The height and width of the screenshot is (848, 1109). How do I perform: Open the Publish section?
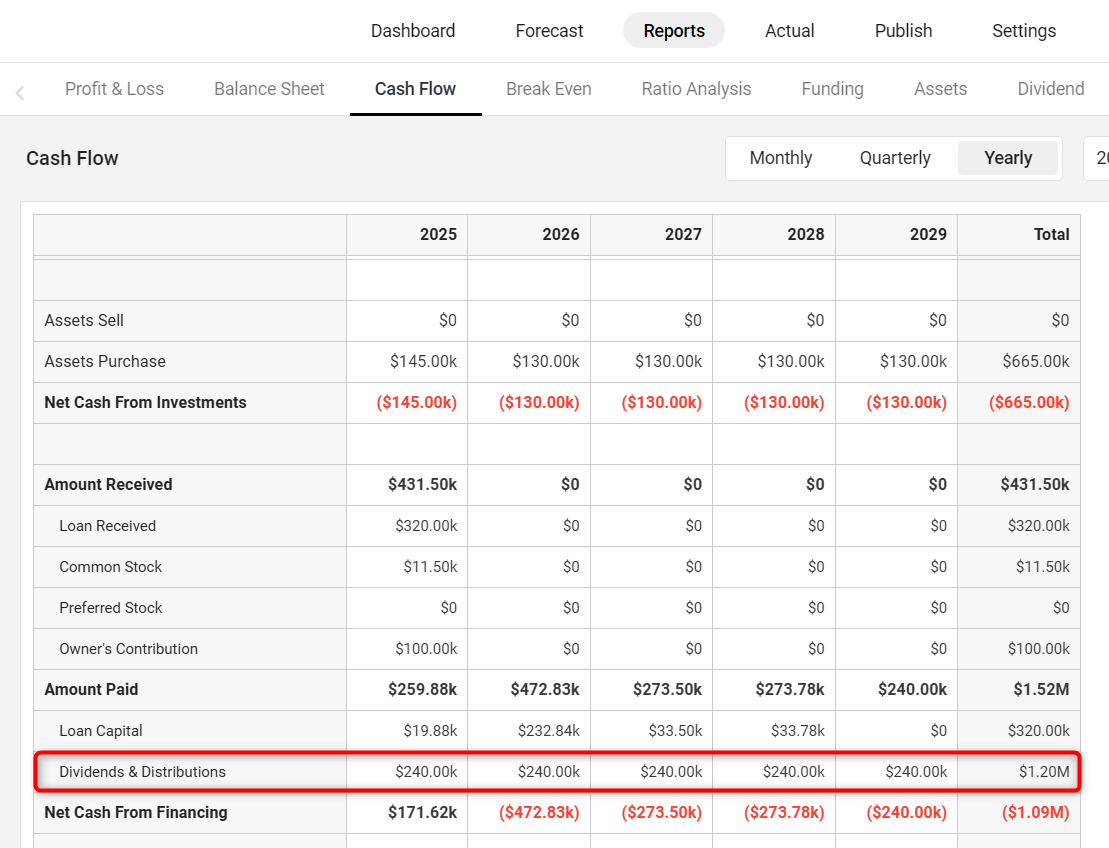coord(903,31)
